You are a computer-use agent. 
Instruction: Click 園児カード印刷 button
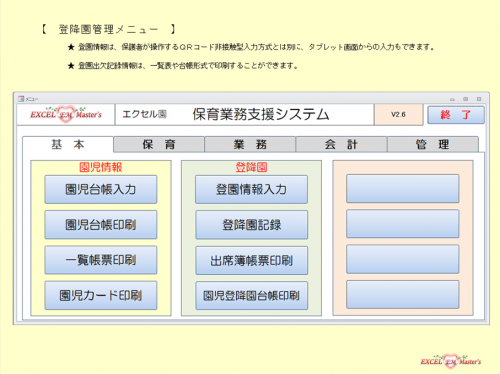(x=101, y=295)
